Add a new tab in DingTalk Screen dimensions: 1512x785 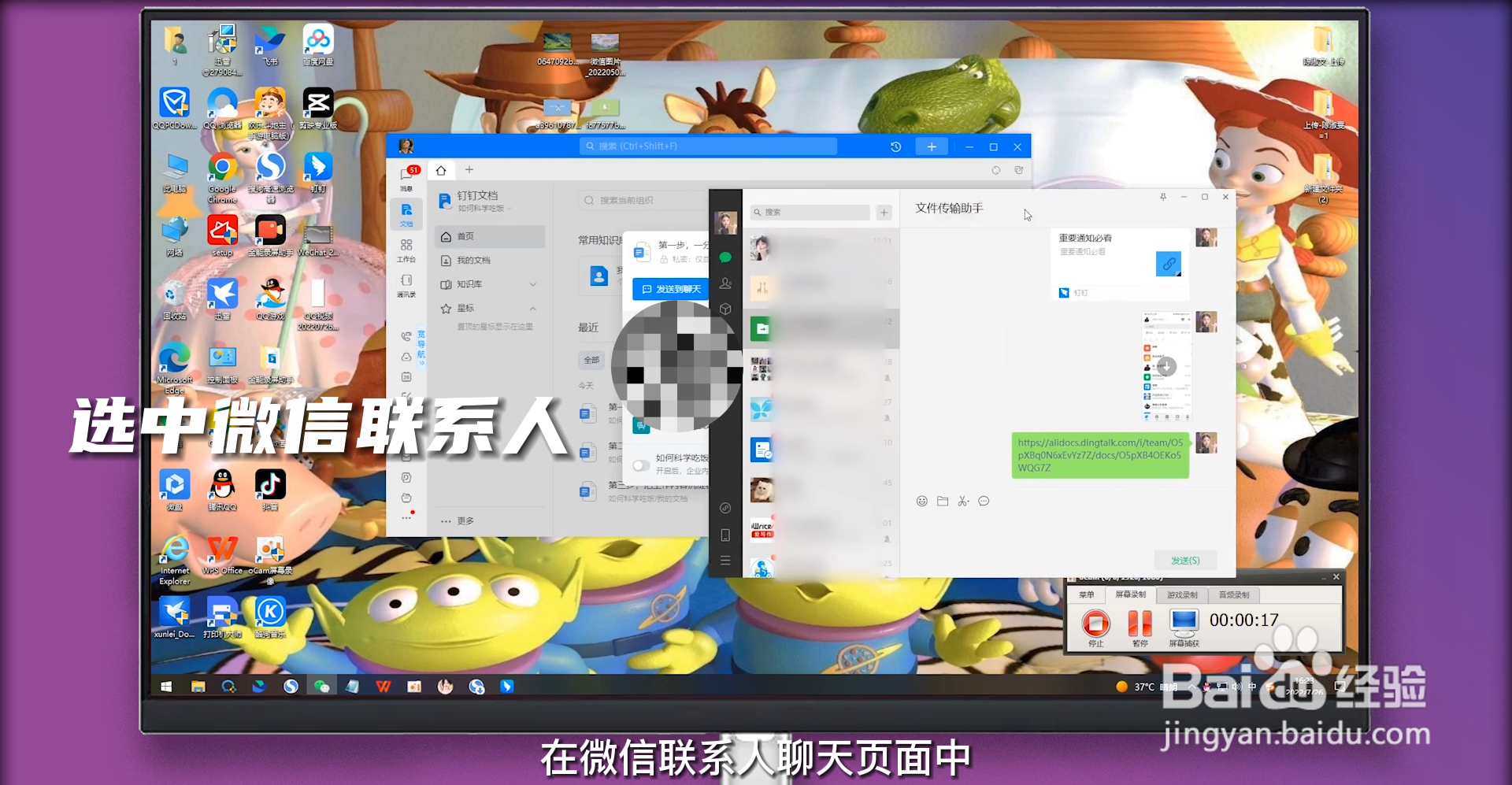coord(469,169)
